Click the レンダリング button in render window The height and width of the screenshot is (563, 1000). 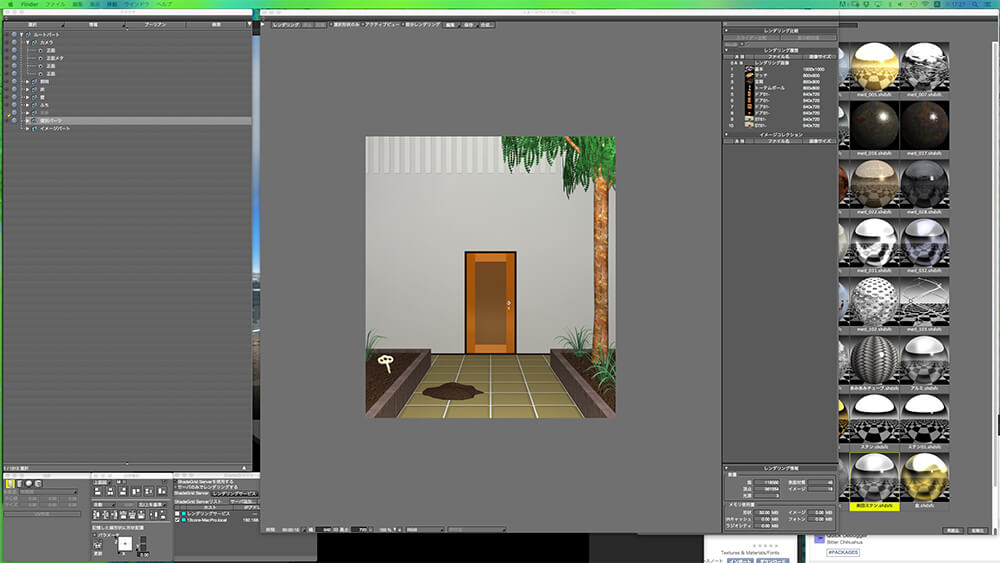pyautogui.click(x=284, y=23)
